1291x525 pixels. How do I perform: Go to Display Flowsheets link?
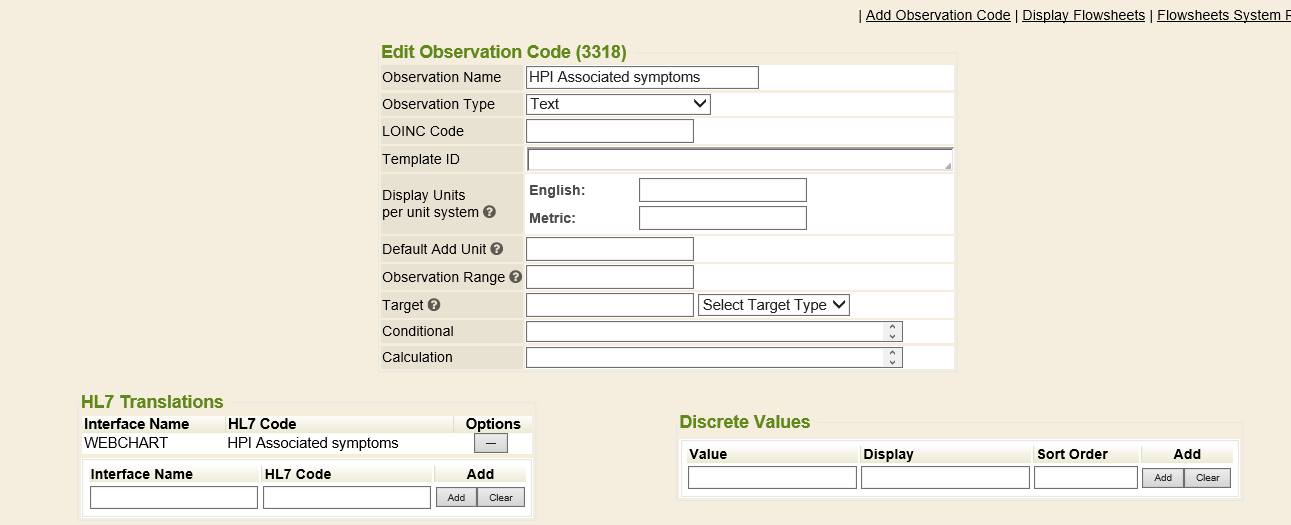click(x=1083, y=15)
